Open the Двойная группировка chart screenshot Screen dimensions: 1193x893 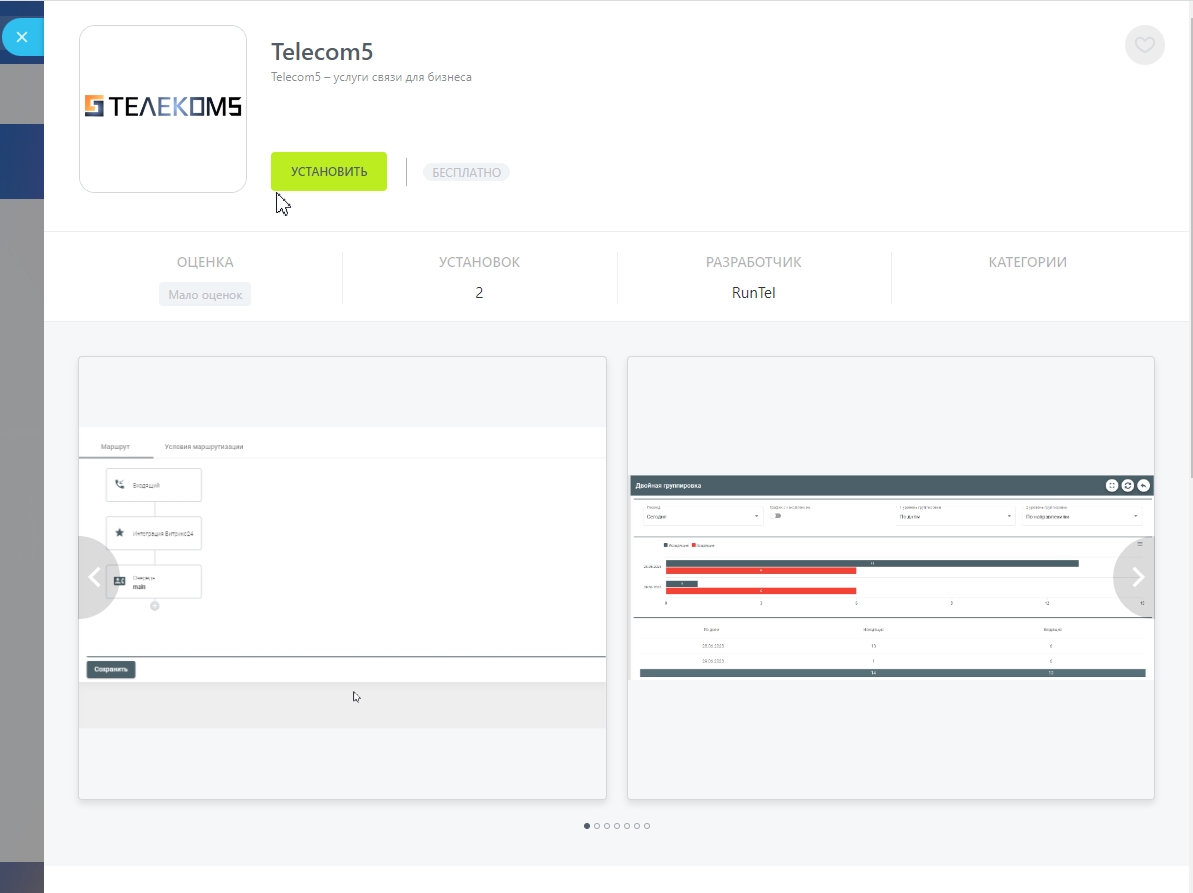coord(891,578)
